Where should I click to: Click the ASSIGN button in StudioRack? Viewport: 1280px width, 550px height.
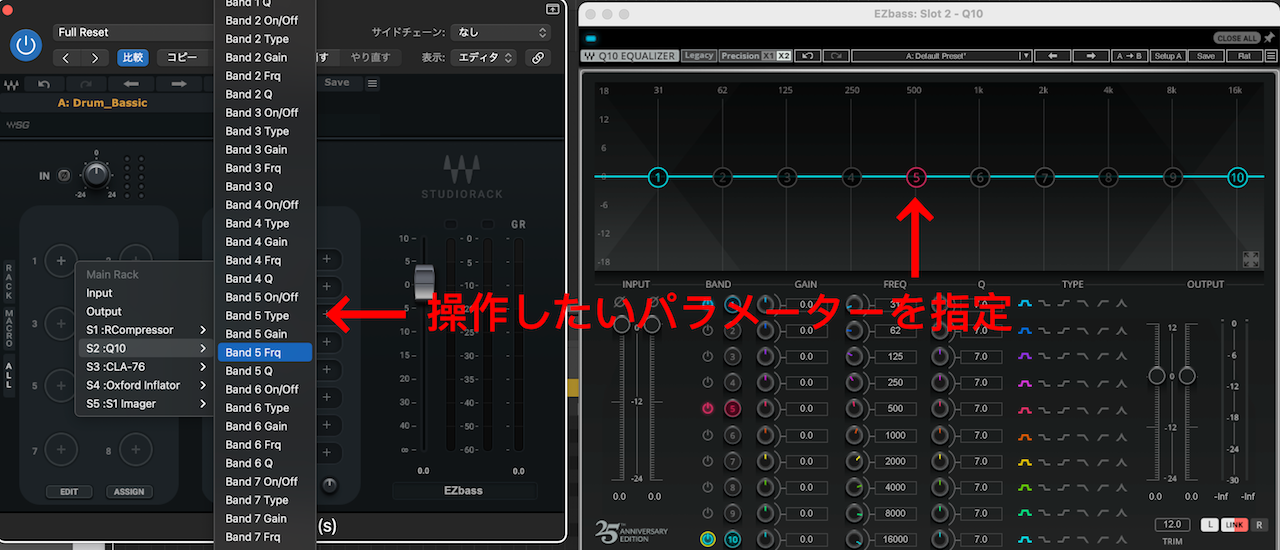(x=129, y=492)
